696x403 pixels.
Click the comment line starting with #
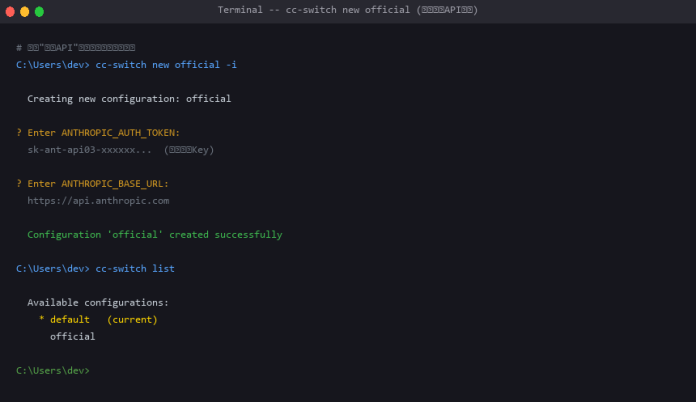point(75,48)
